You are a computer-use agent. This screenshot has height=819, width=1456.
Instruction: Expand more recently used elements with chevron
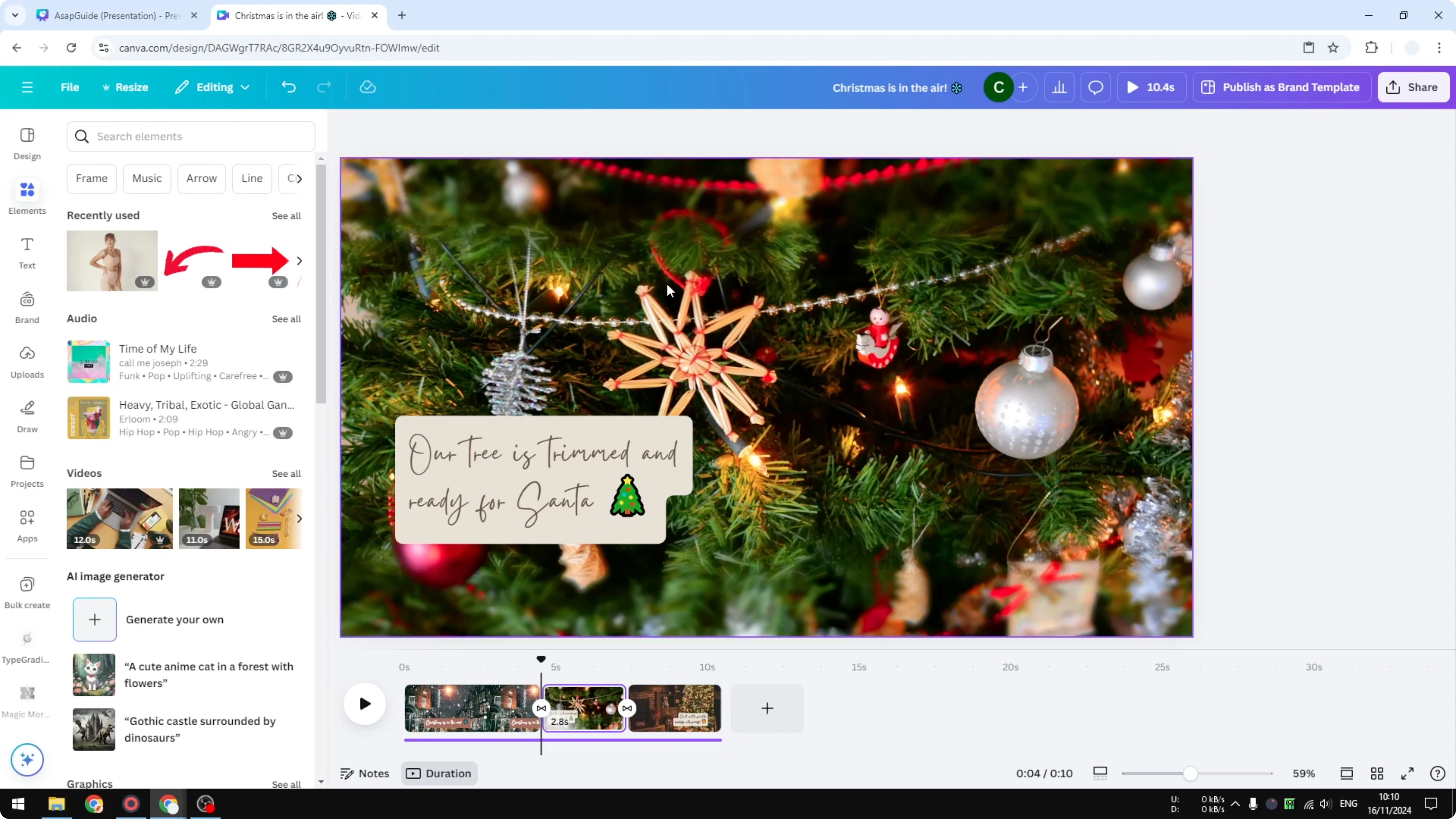coord(300,261)
